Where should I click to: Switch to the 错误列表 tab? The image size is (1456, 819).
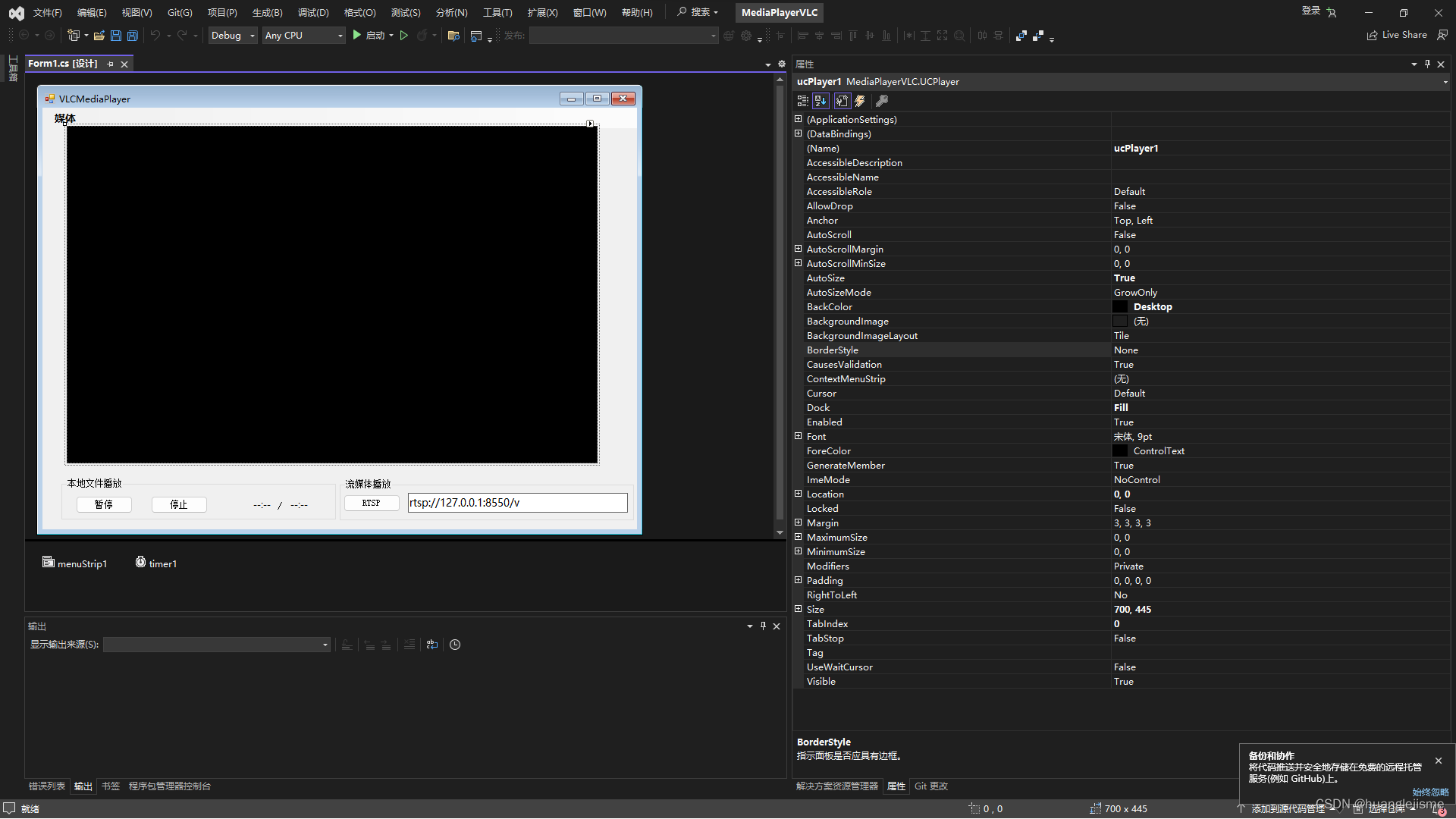(47, 786)
